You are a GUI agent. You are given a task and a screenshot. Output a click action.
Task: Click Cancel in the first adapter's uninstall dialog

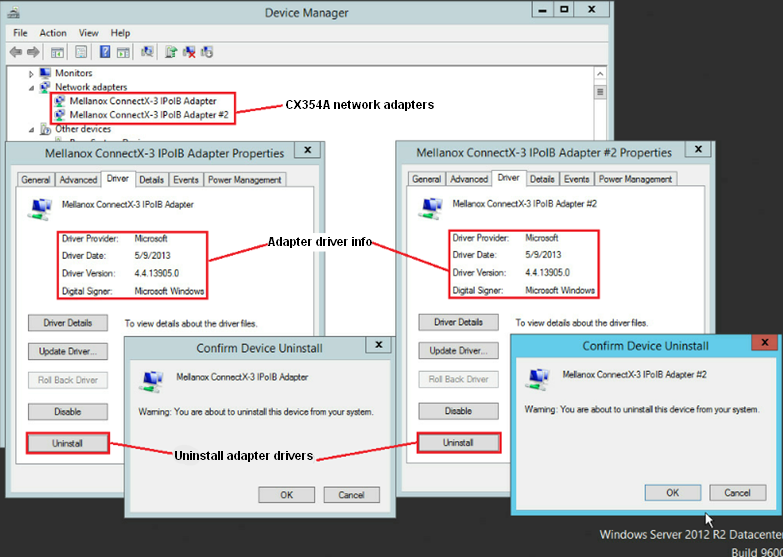[x=352, y=495]
